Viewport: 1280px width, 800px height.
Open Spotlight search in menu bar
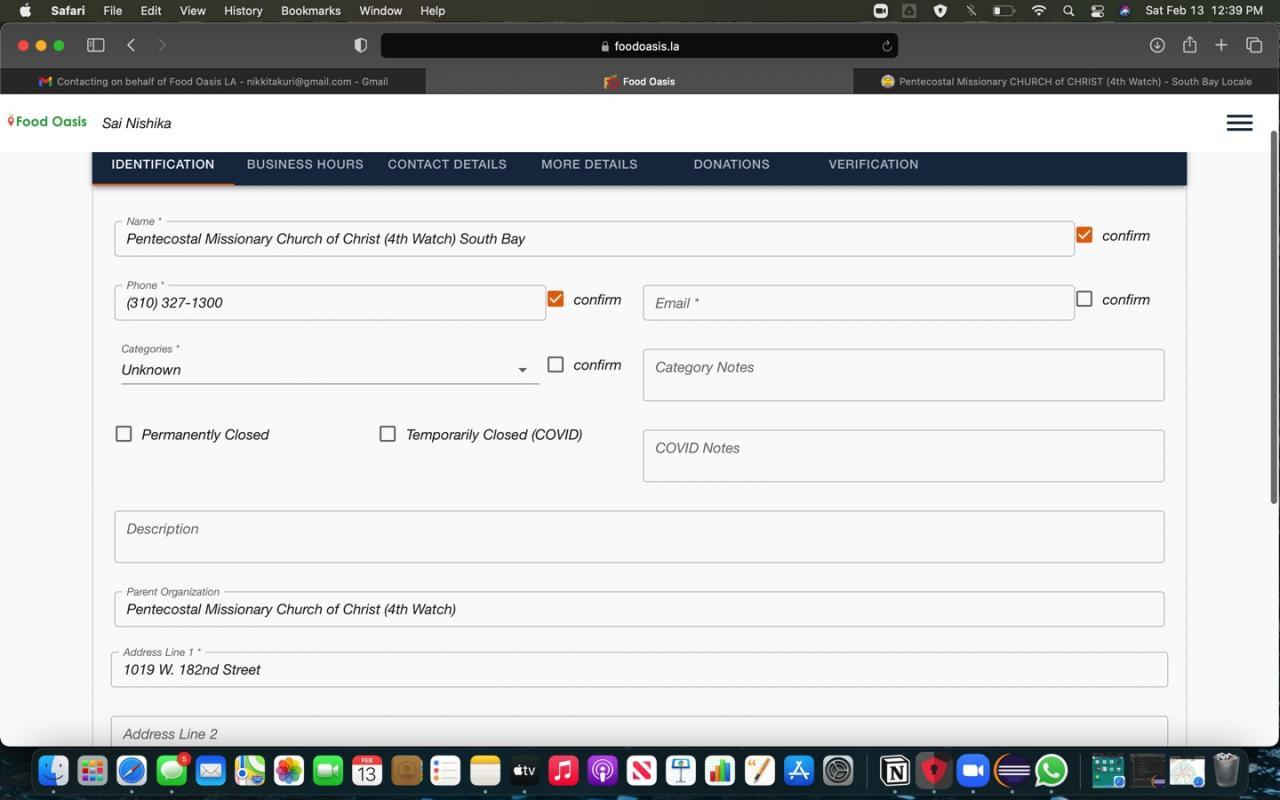tap(1068, 10)
